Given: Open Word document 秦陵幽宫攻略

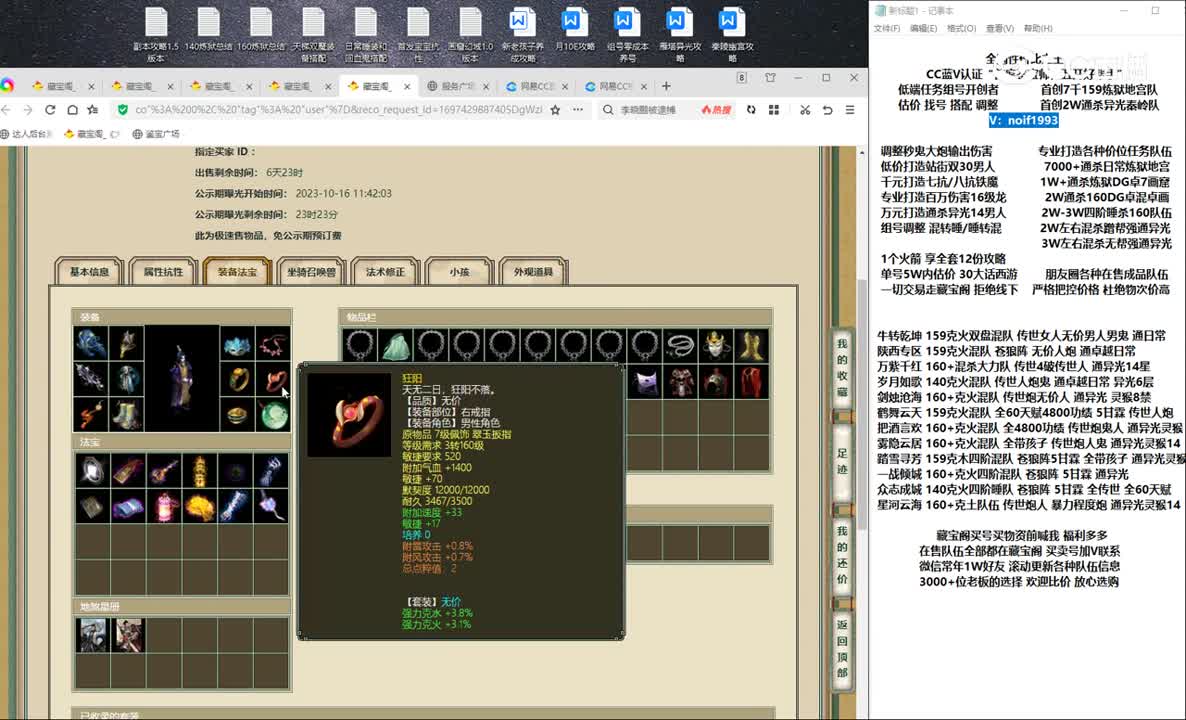Looking at the screenshot, I should tap(731, 35).
